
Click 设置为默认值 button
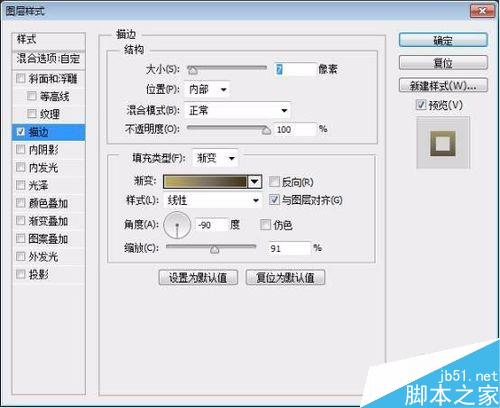[x=198, y=277]
